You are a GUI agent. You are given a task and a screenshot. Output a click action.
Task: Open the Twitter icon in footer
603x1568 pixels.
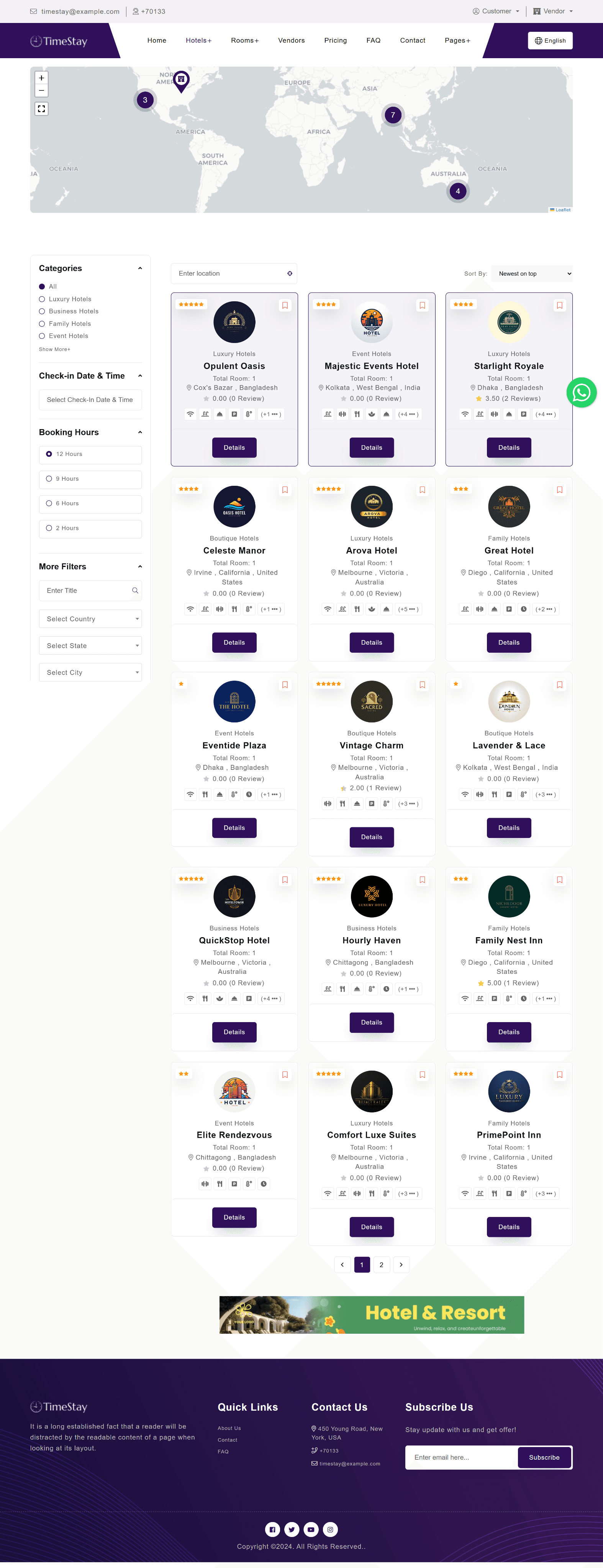[x=292, y=1529]
